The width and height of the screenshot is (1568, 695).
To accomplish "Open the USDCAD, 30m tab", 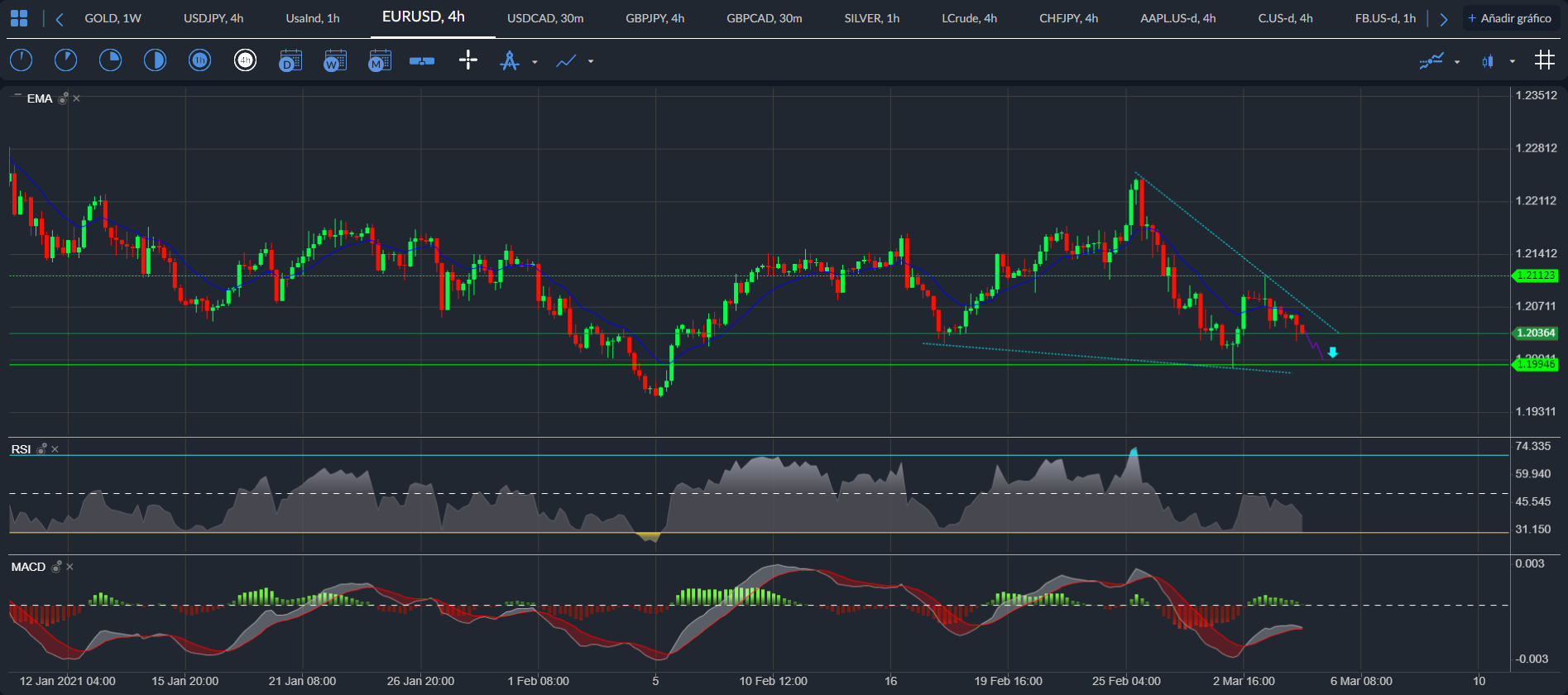I will (x=545, y=18).
